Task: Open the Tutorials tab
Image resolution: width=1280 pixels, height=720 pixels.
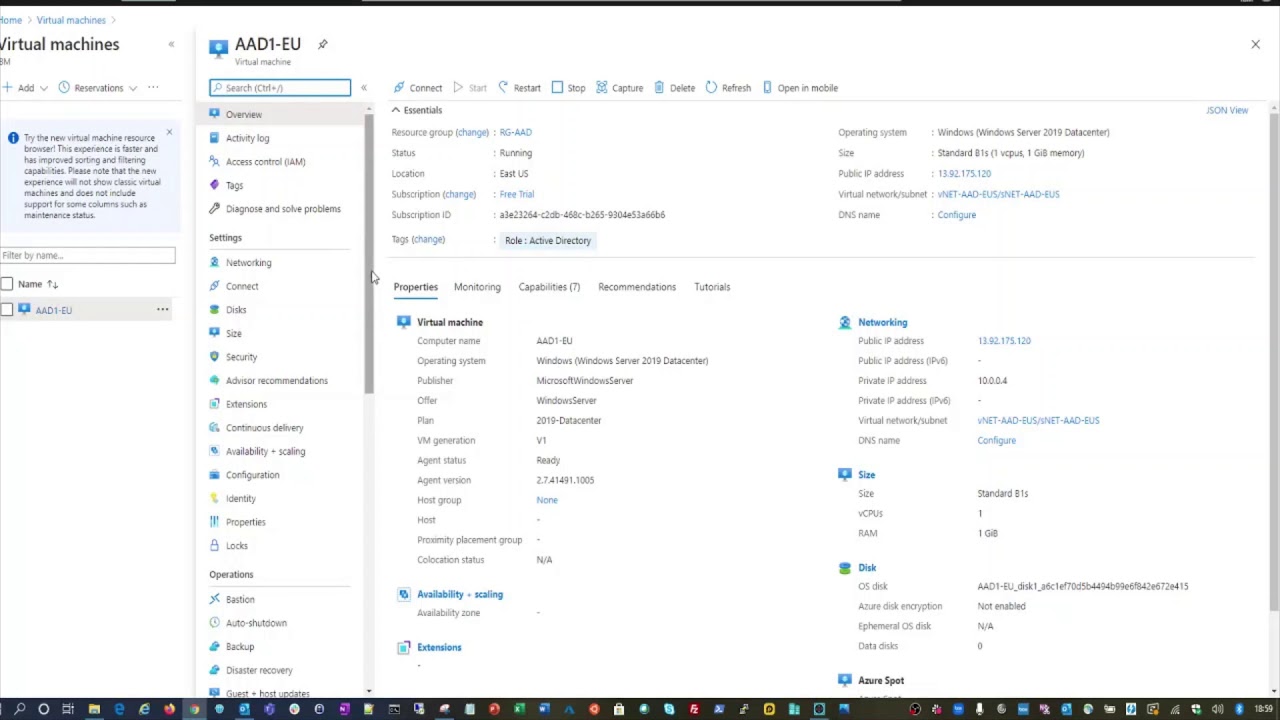Action: [712, 287]
